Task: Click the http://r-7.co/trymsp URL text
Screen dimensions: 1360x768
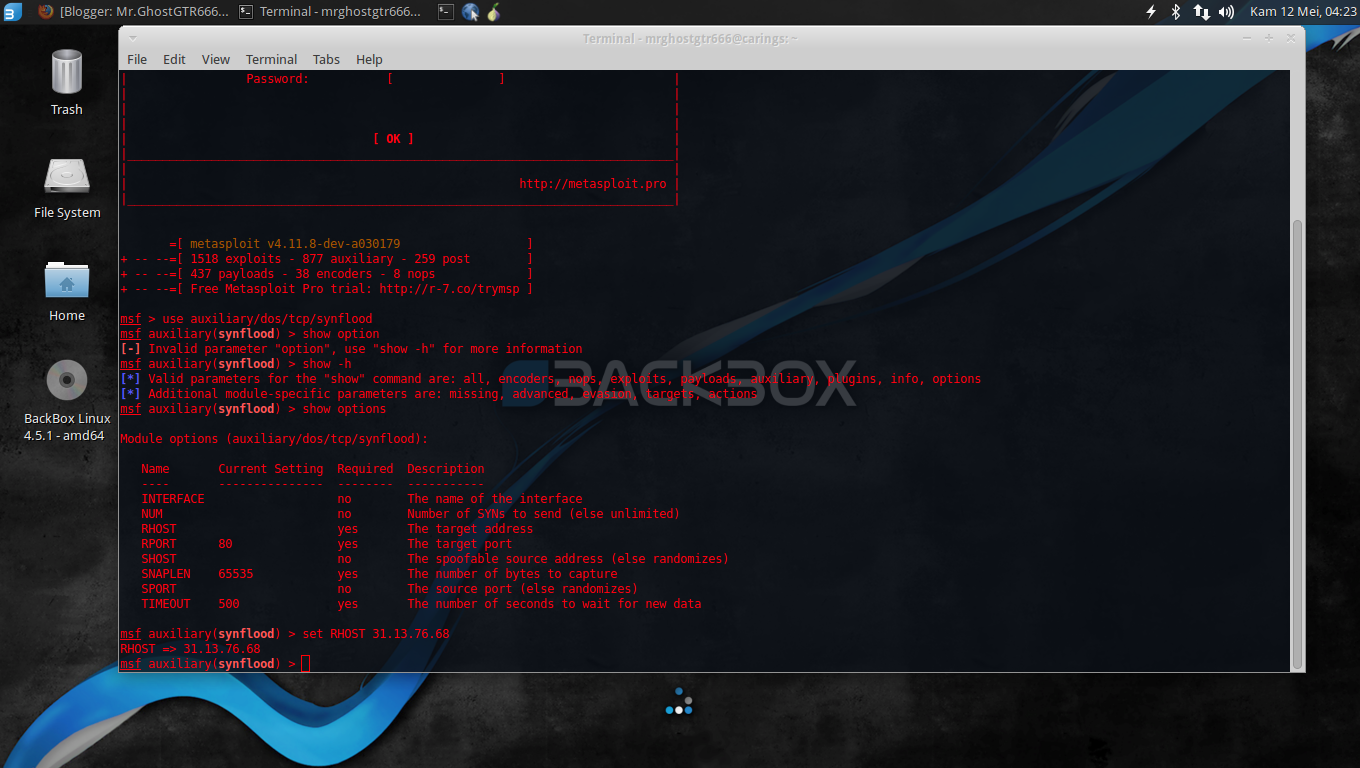Action: (449, 289)
